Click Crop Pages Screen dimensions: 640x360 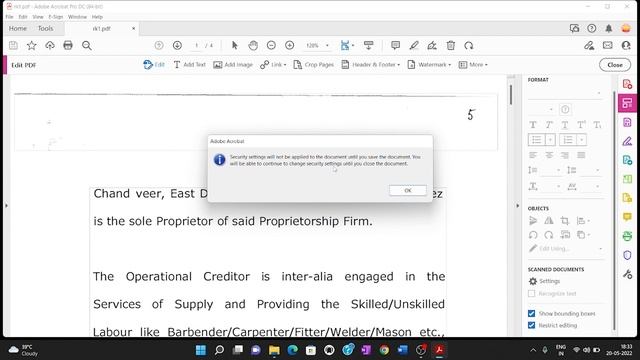(x=313, y=64)
